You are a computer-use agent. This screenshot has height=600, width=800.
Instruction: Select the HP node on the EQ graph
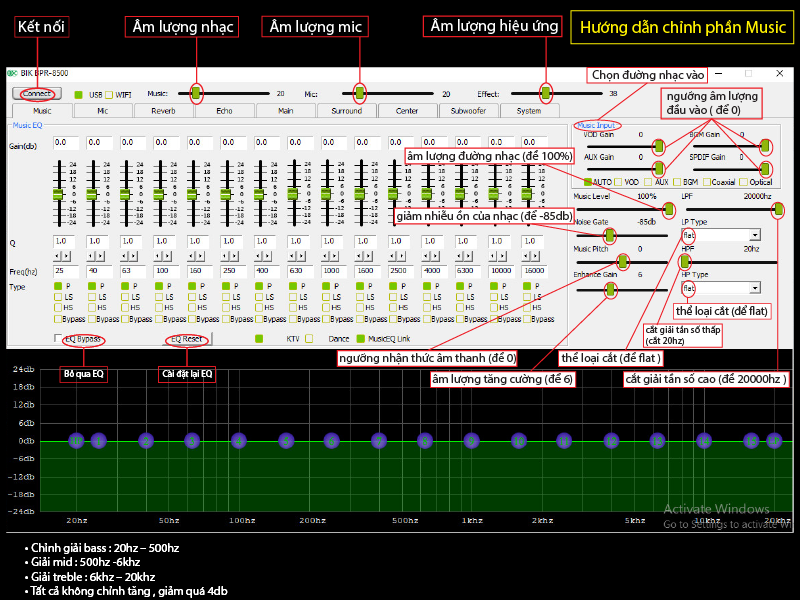coord(76,441)
